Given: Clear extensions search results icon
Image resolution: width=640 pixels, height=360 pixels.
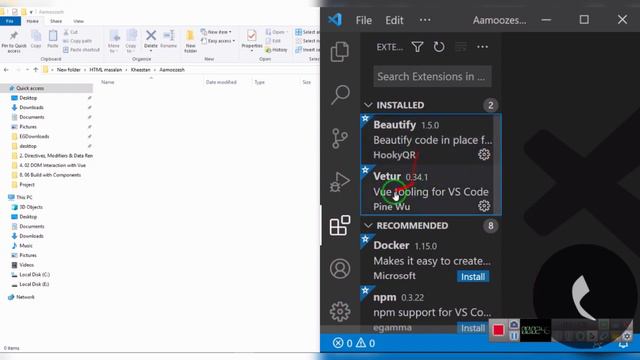Looking at the screenshot, I should pos(461,47).
